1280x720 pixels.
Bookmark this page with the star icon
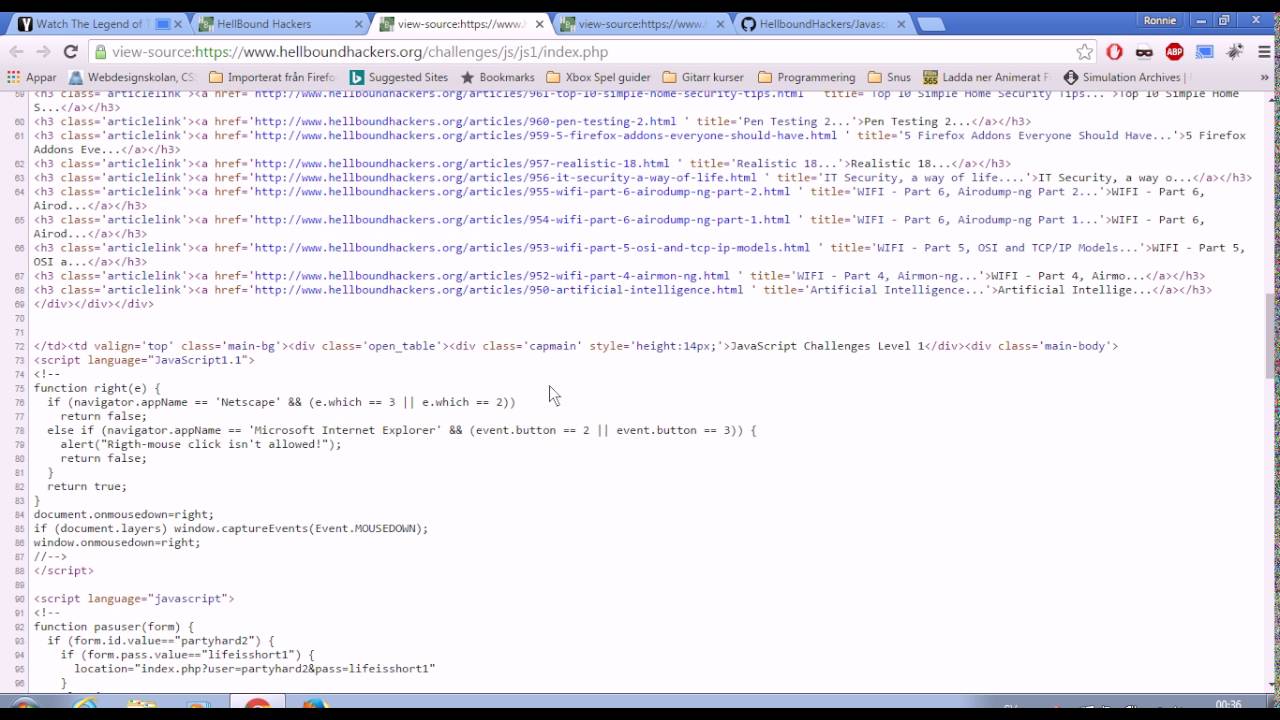click(1085, 52)
